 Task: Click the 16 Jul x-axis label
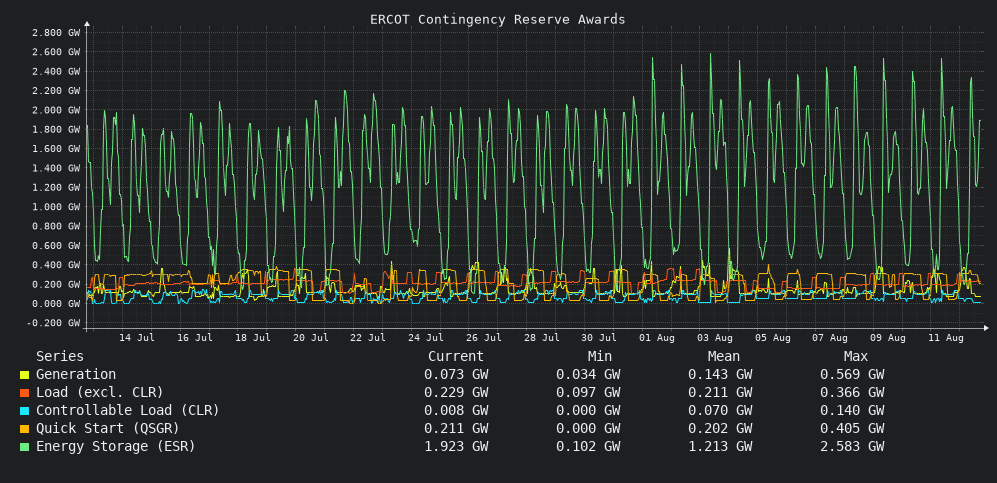point(195,338)
